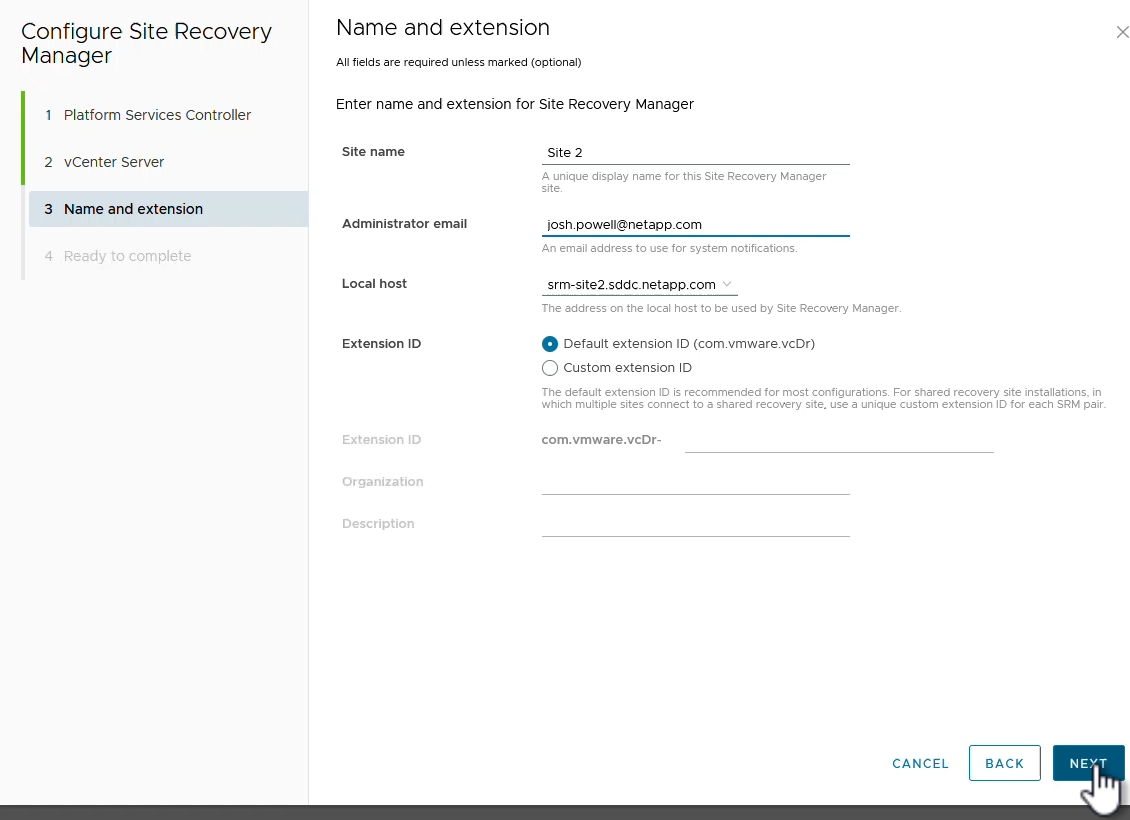Click the Description input field
This screenshot has height=820, width=1130.
(695, 525)
